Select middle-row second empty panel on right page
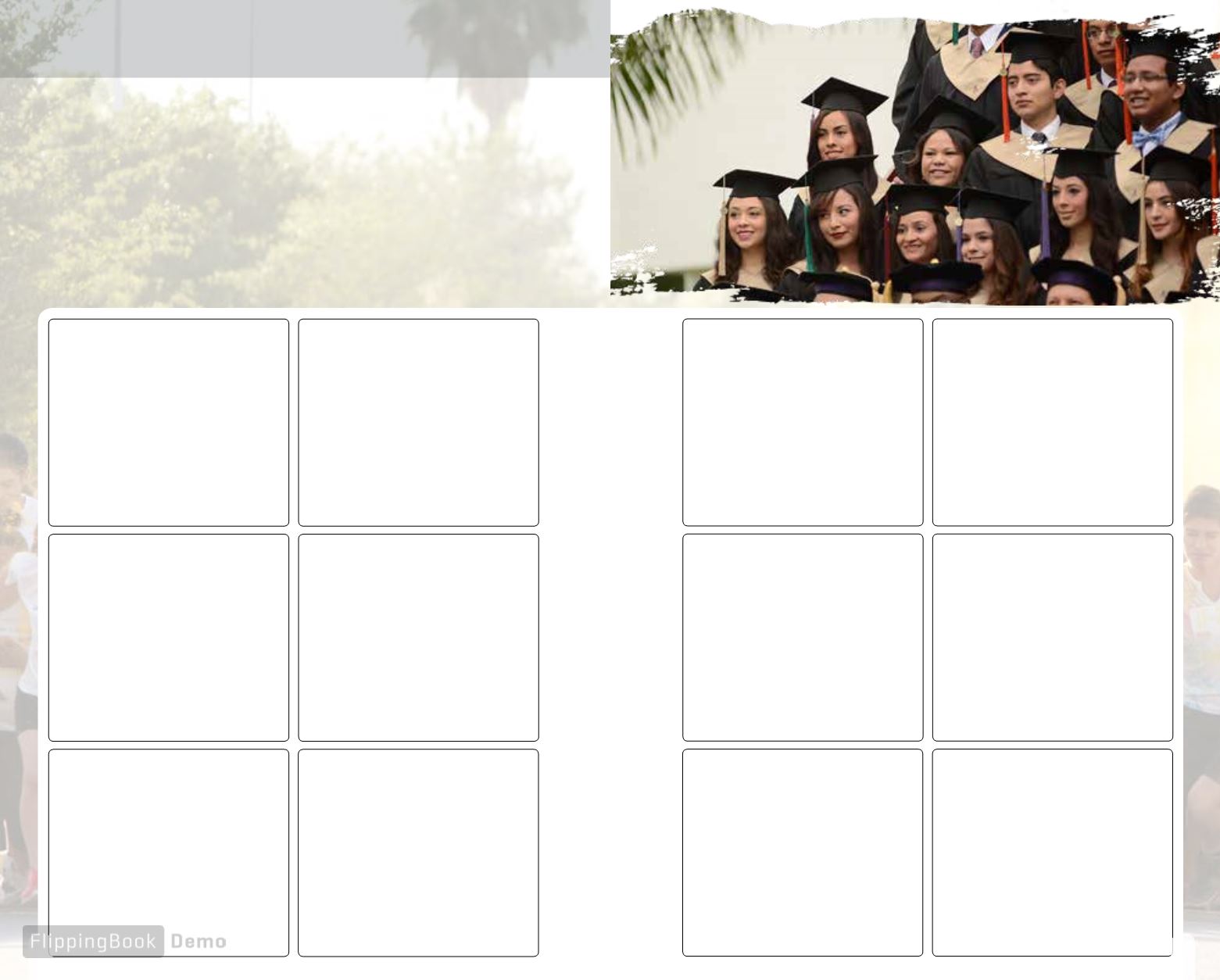Screen dimensions: 1220x980 pyautogui.click(x=1053, y=638)
